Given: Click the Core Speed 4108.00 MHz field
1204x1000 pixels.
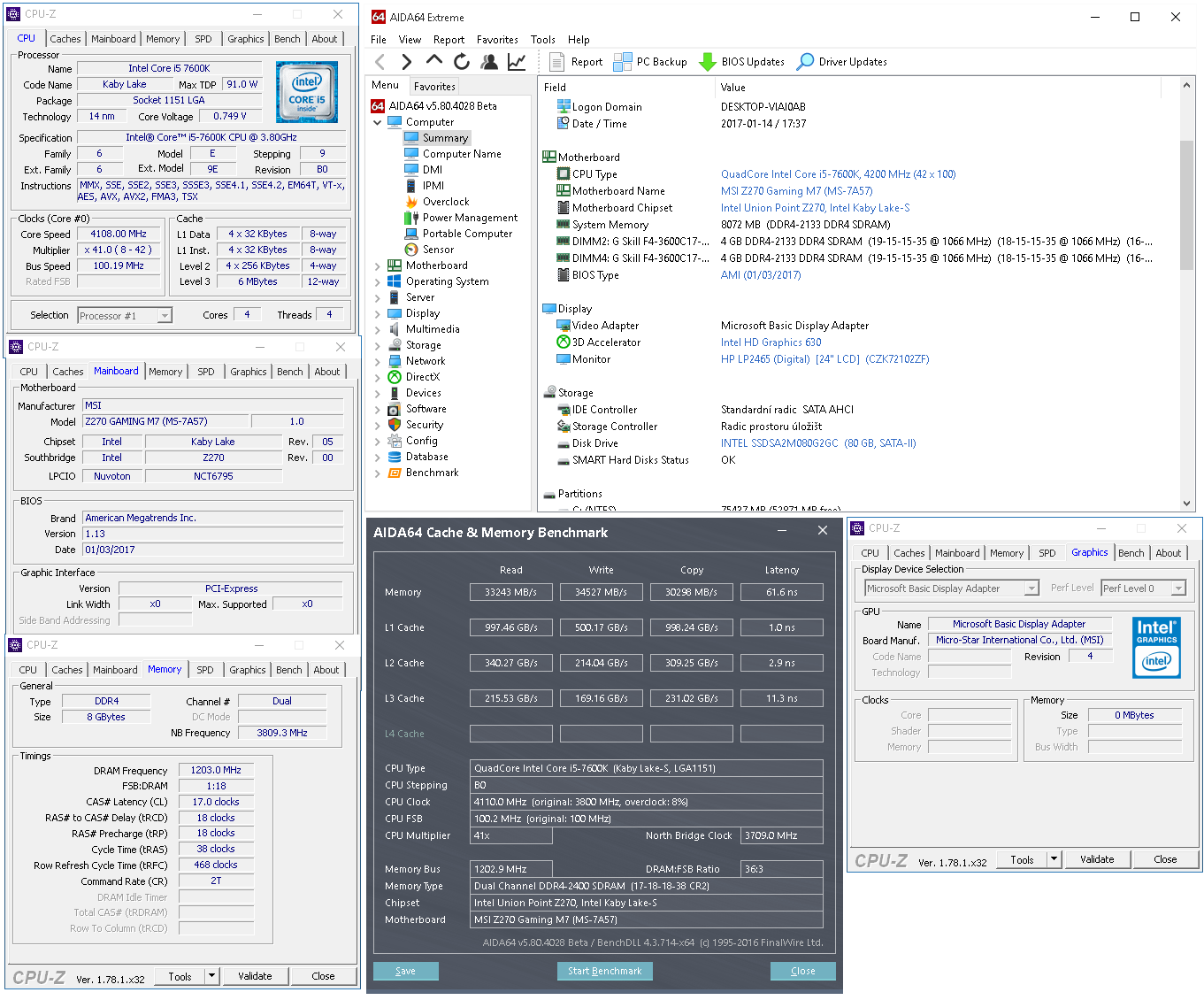Looking at the screenshot, I should (119, 235).
